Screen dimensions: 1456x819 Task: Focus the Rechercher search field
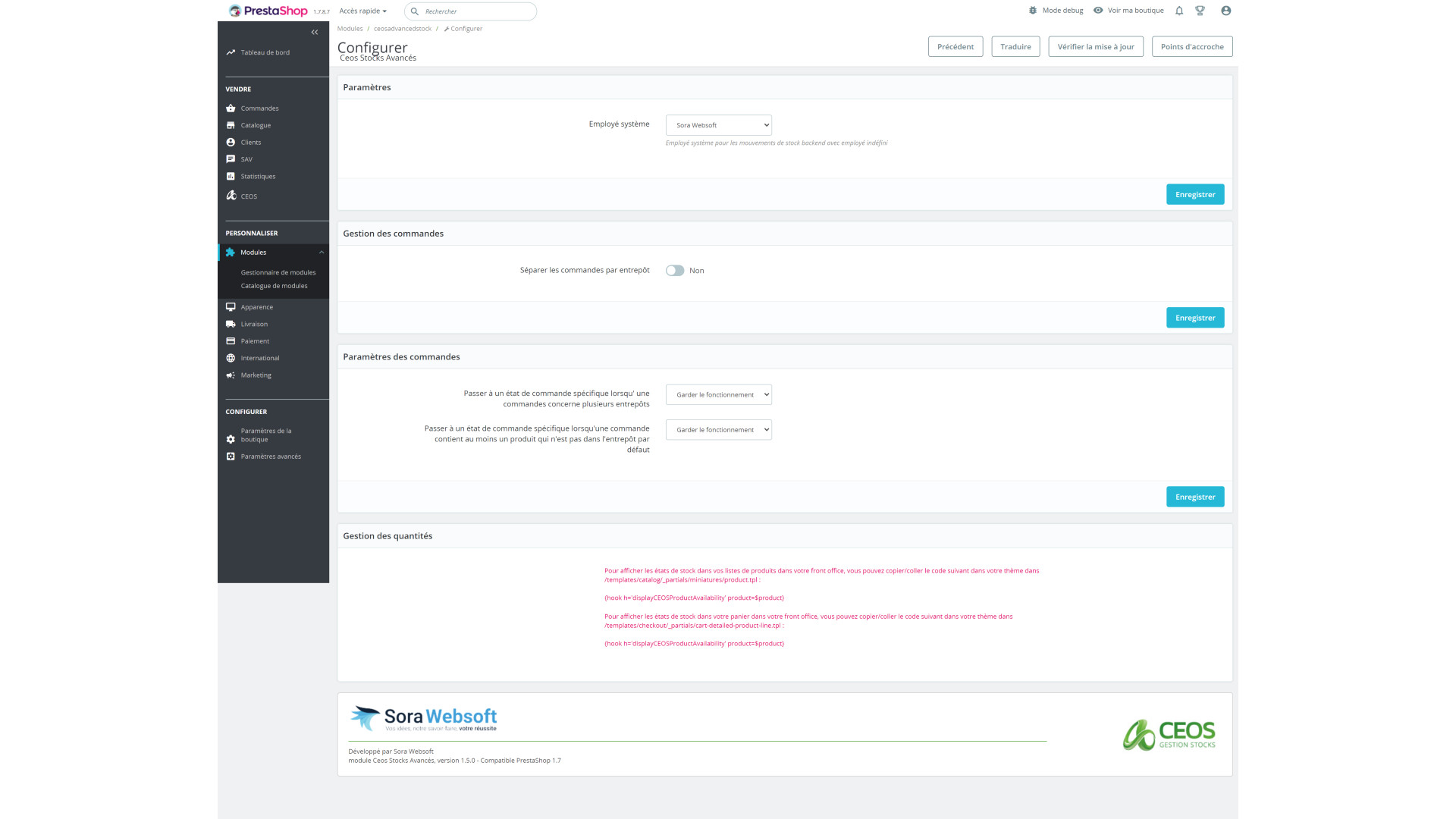tap(476, 11)
